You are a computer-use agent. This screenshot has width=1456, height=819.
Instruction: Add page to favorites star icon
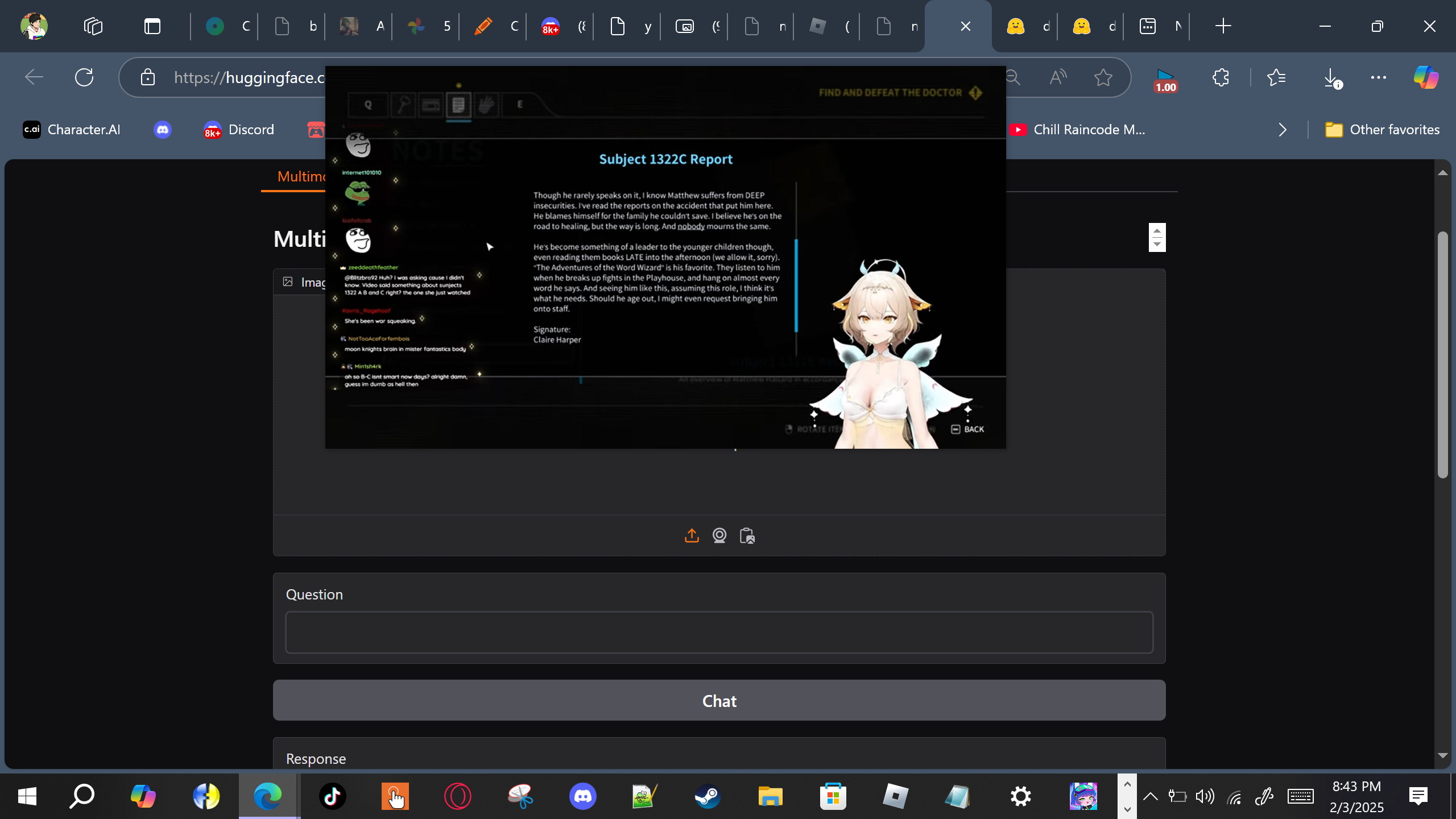(x=1103, y=77)
